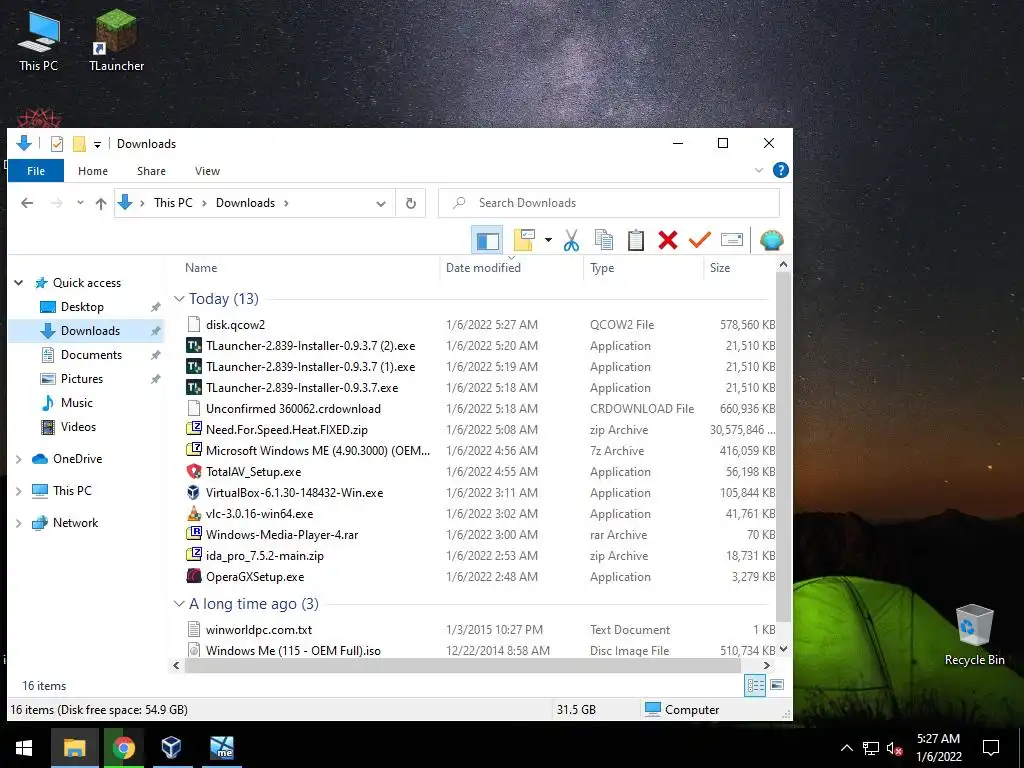Select Pictures in Quick access
This screenshot has width=1024, height=768.
point(81,379)
